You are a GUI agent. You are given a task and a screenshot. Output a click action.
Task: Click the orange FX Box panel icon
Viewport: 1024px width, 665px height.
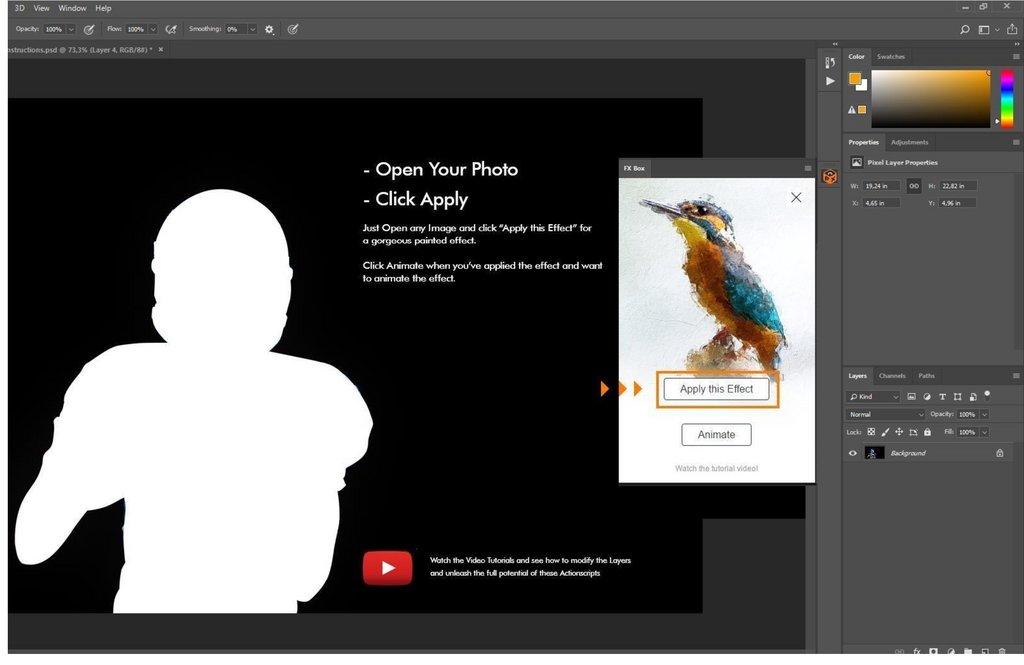pos(829,177)
